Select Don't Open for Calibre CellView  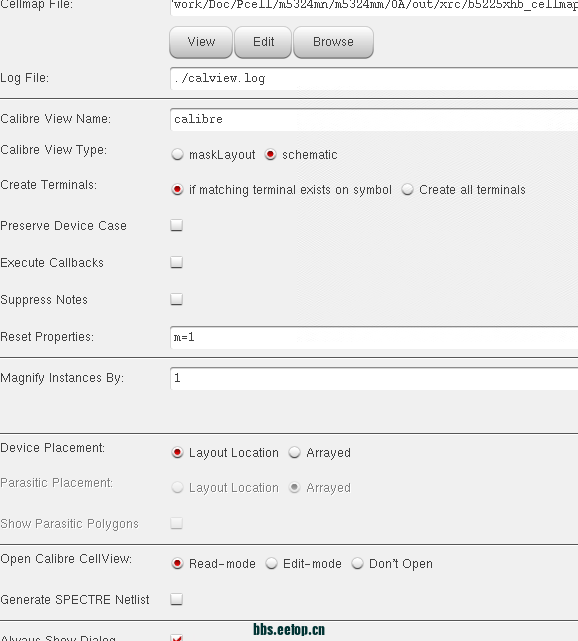tap(357, 564)
